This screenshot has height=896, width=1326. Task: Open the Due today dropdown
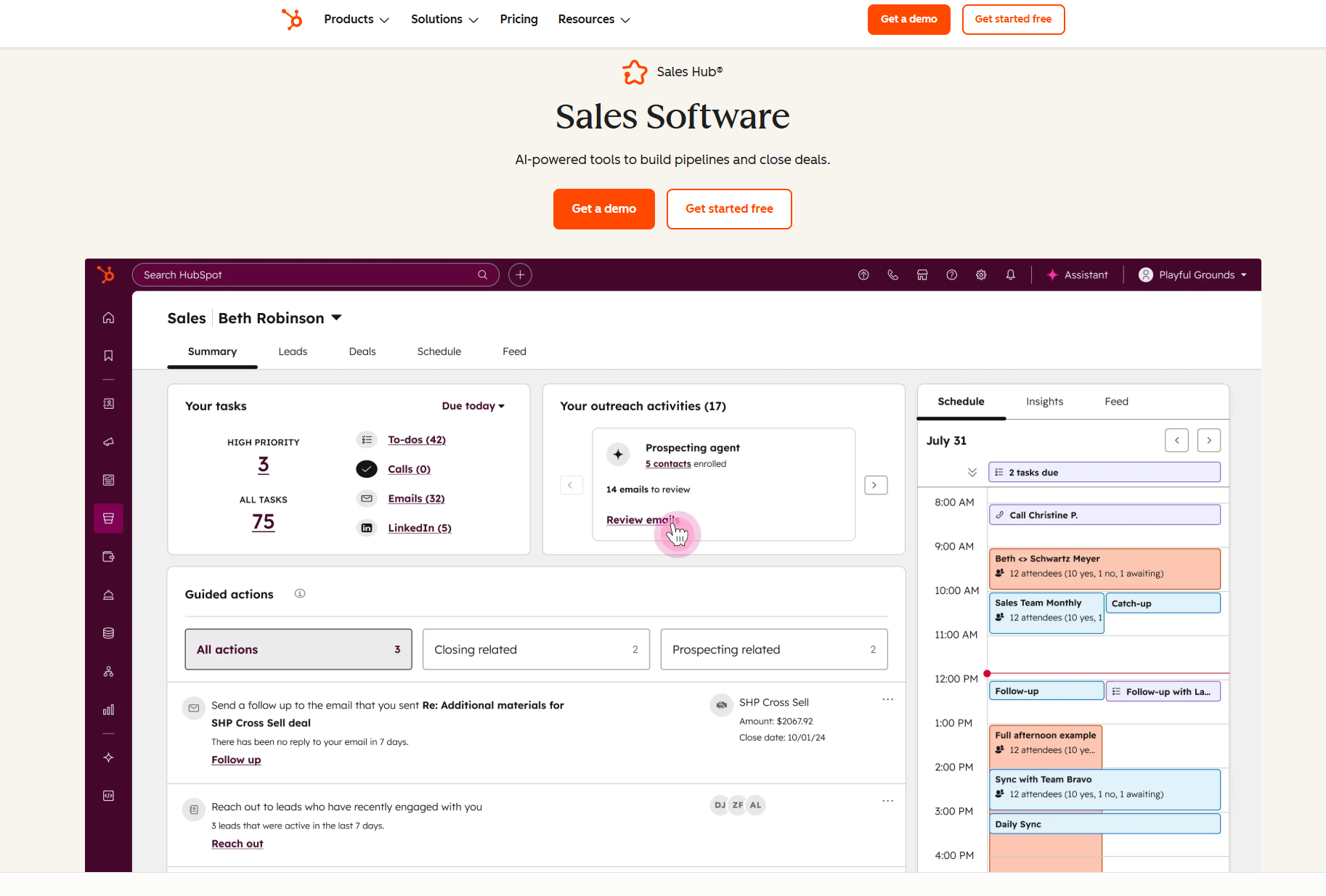coord(473,406)
